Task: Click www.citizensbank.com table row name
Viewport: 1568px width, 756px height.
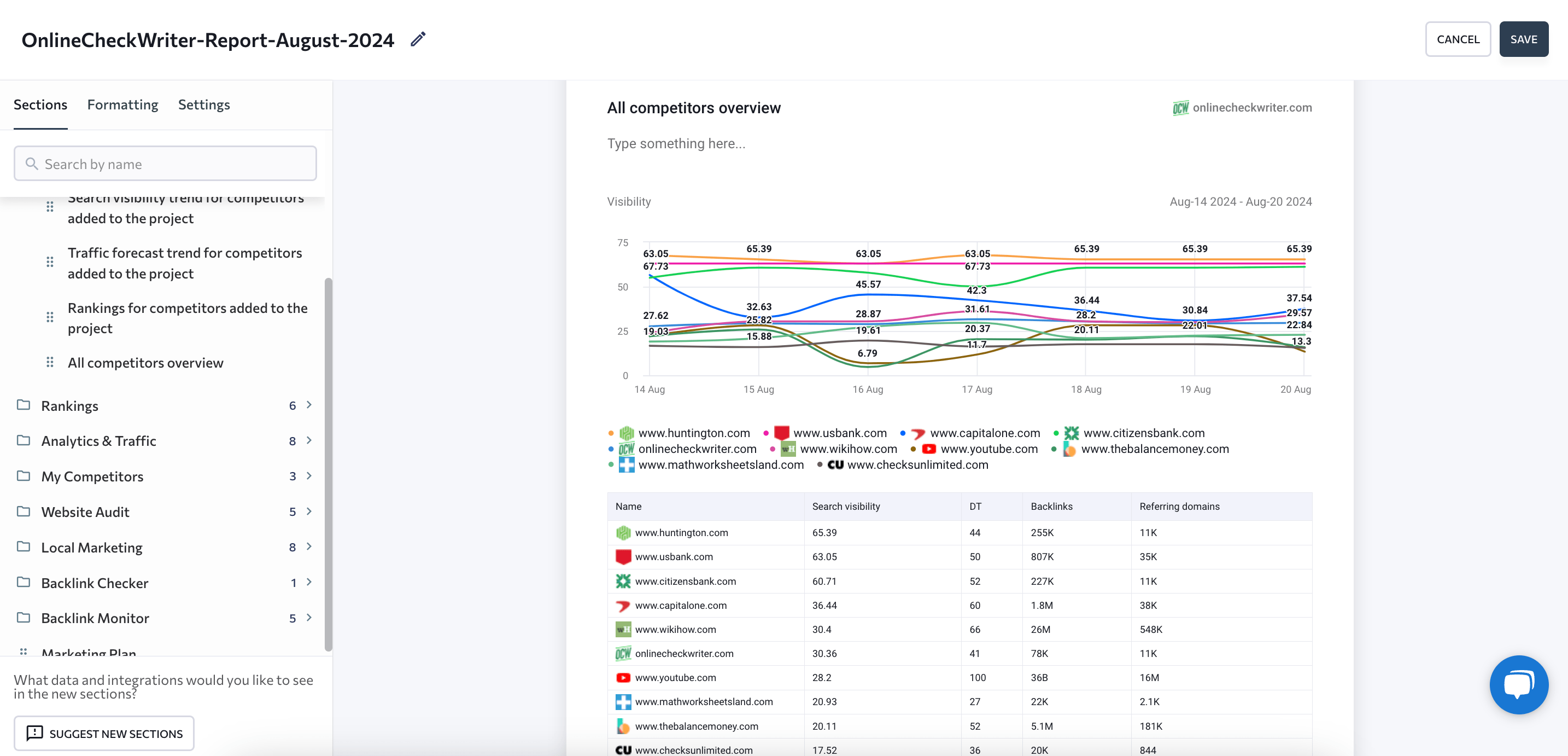Action: (x=686, y=581)
